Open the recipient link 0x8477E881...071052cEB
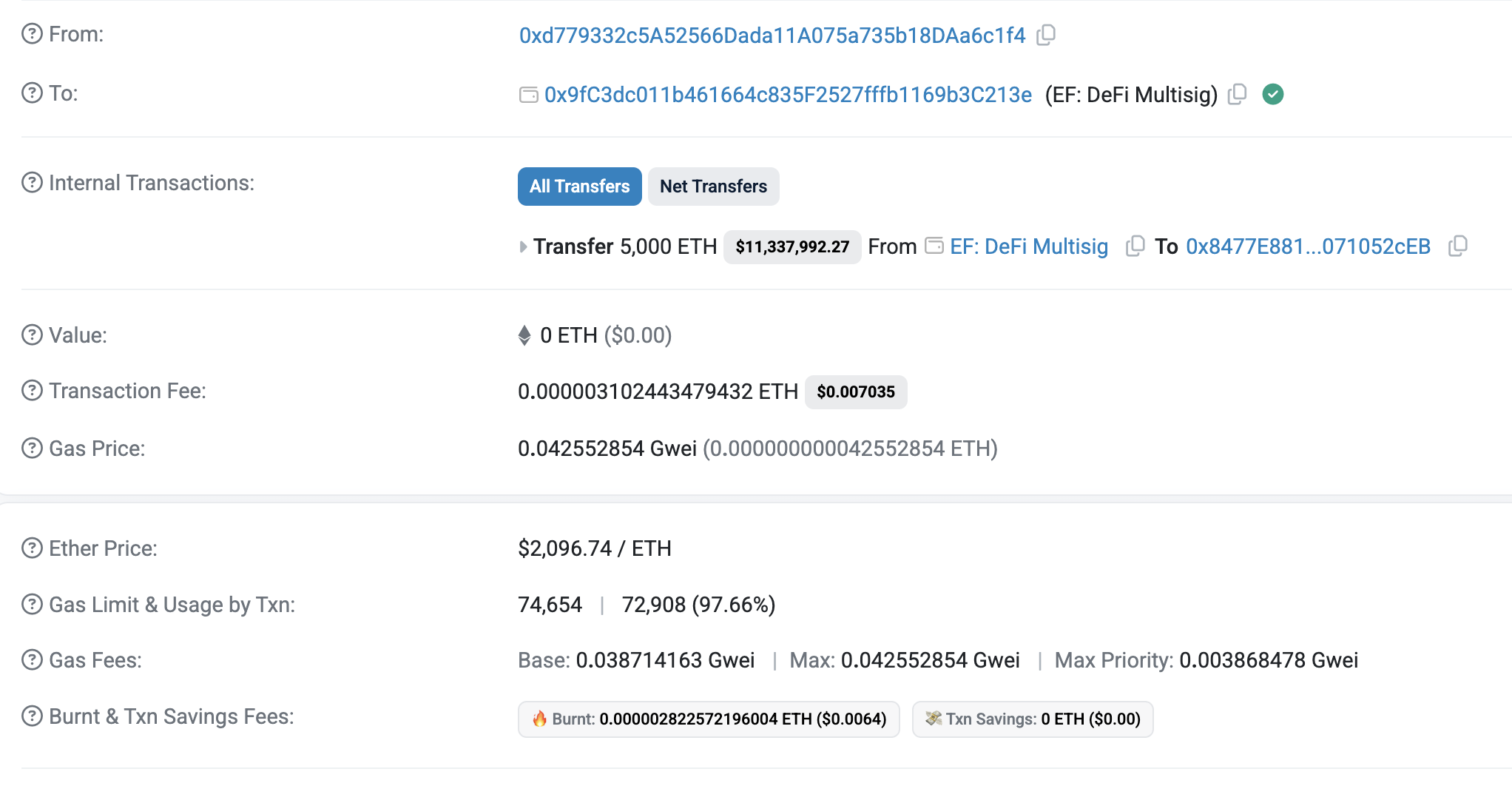The height and width of the screenshot is (786, 1512). 1309,246
